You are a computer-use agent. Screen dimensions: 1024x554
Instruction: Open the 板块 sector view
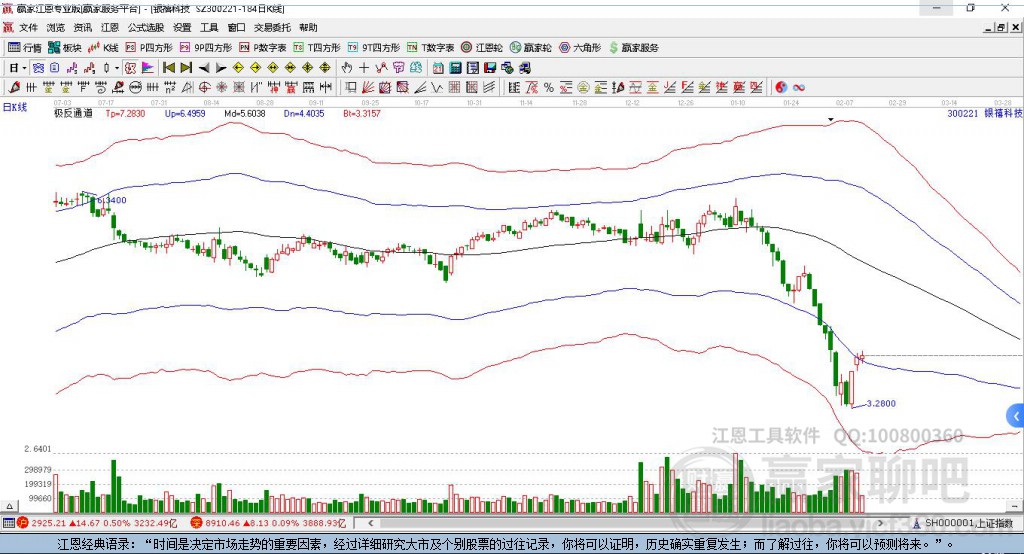tap(64, 48)
